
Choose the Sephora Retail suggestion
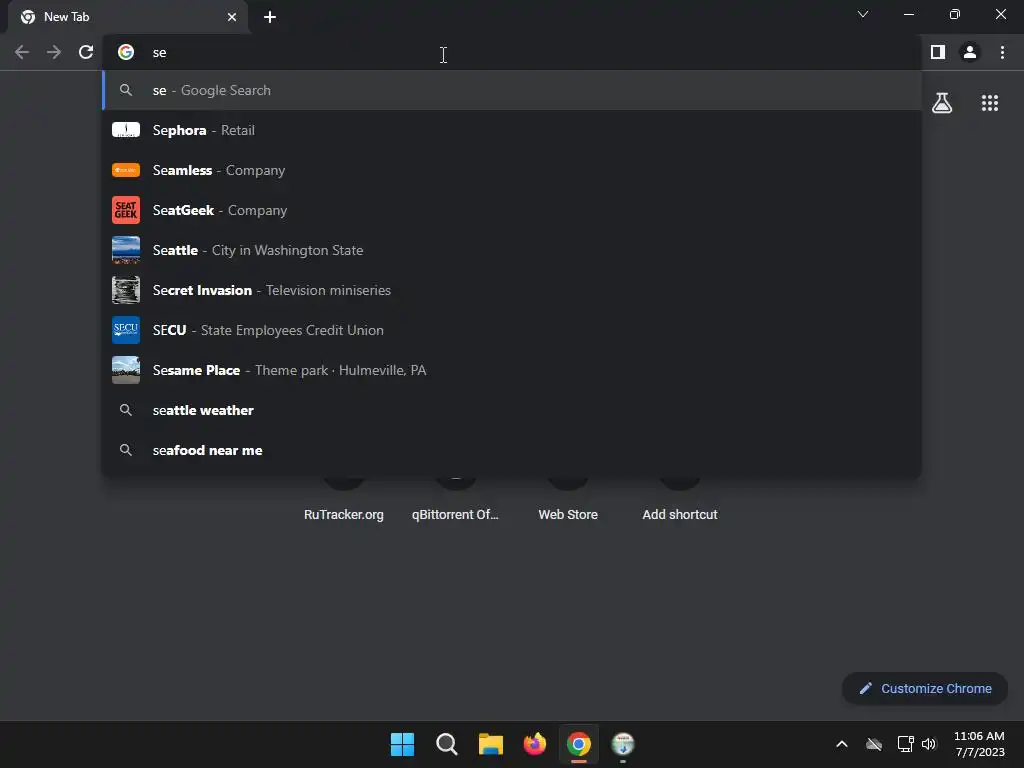512,130
